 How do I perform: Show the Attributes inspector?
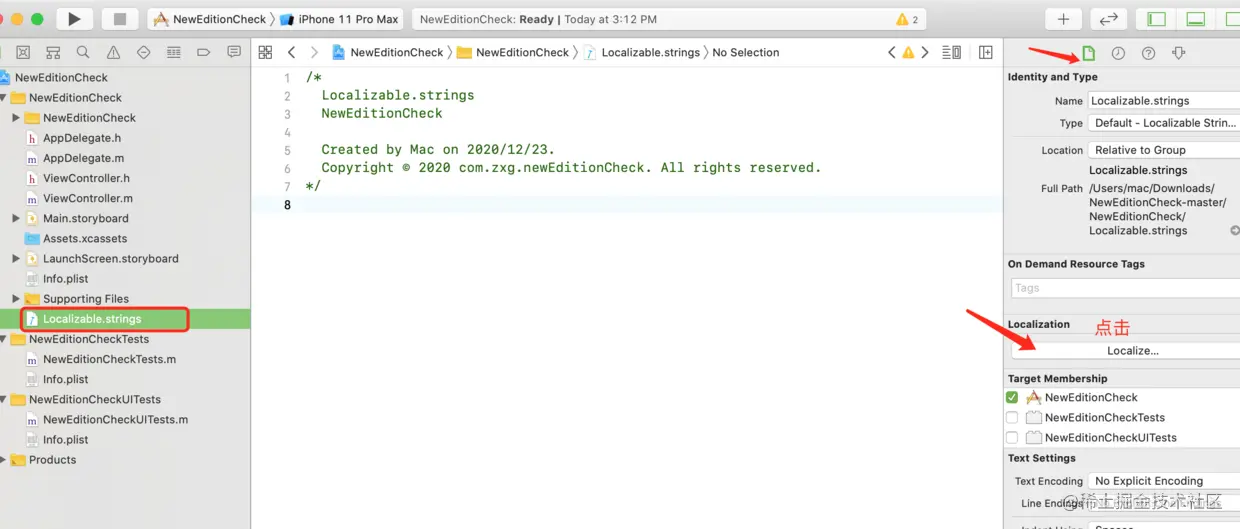(1178, 53)
